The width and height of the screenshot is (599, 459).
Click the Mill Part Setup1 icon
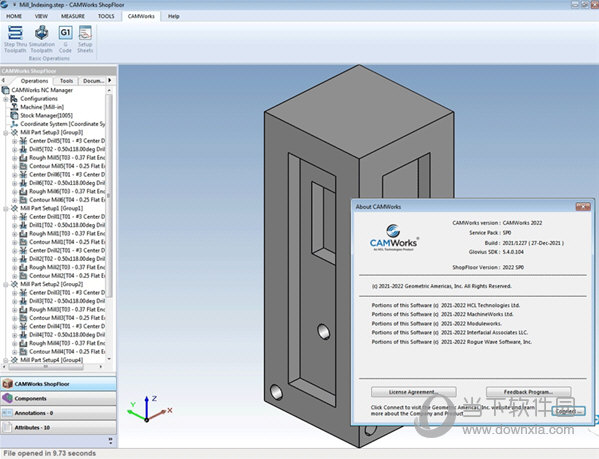click(14, 208)
